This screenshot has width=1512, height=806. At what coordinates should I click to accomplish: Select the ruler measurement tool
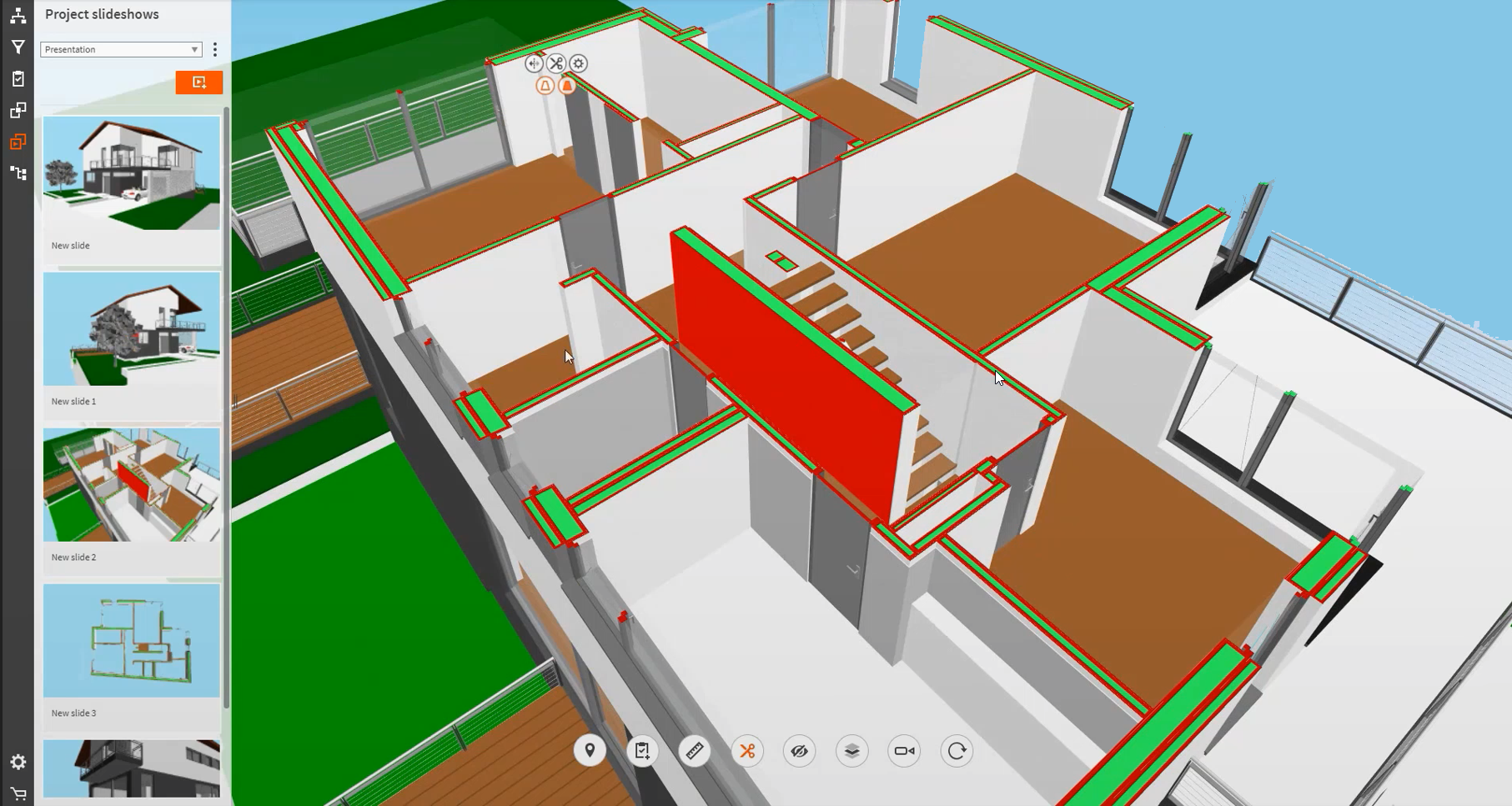[695, 751]
